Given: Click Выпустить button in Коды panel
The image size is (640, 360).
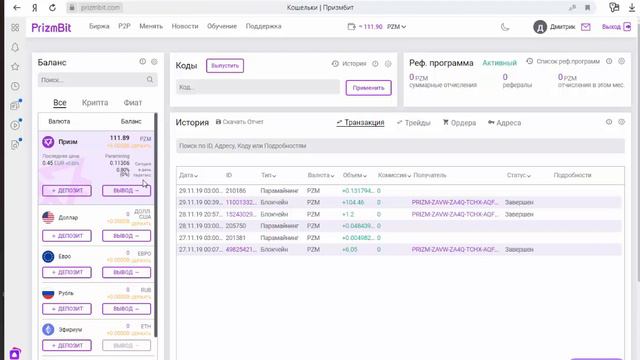Looking at the screenshot, I should click(x=225, y=66).
